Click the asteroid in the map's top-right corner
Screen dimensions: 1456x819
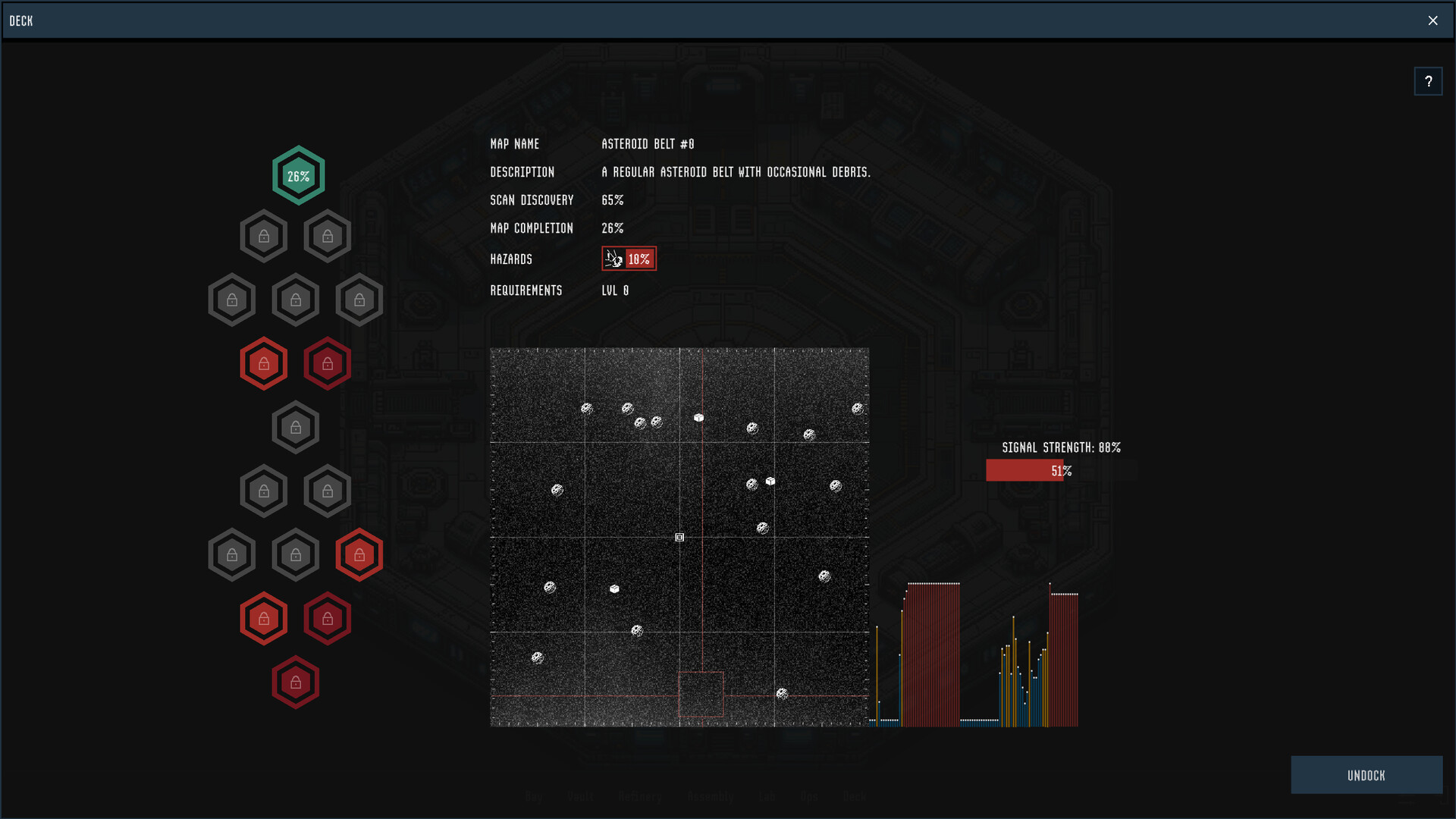[x=857, y=409]
